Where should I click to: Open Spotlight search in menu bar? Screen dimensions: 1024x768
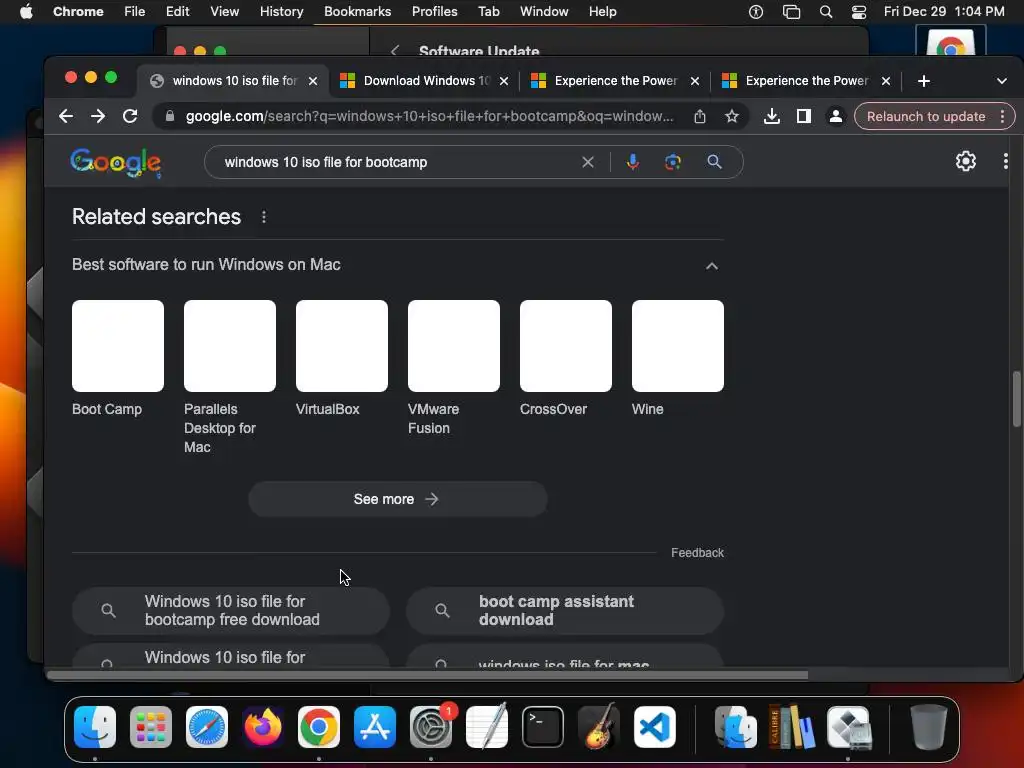pyautogui.click(x=825, y=12)
